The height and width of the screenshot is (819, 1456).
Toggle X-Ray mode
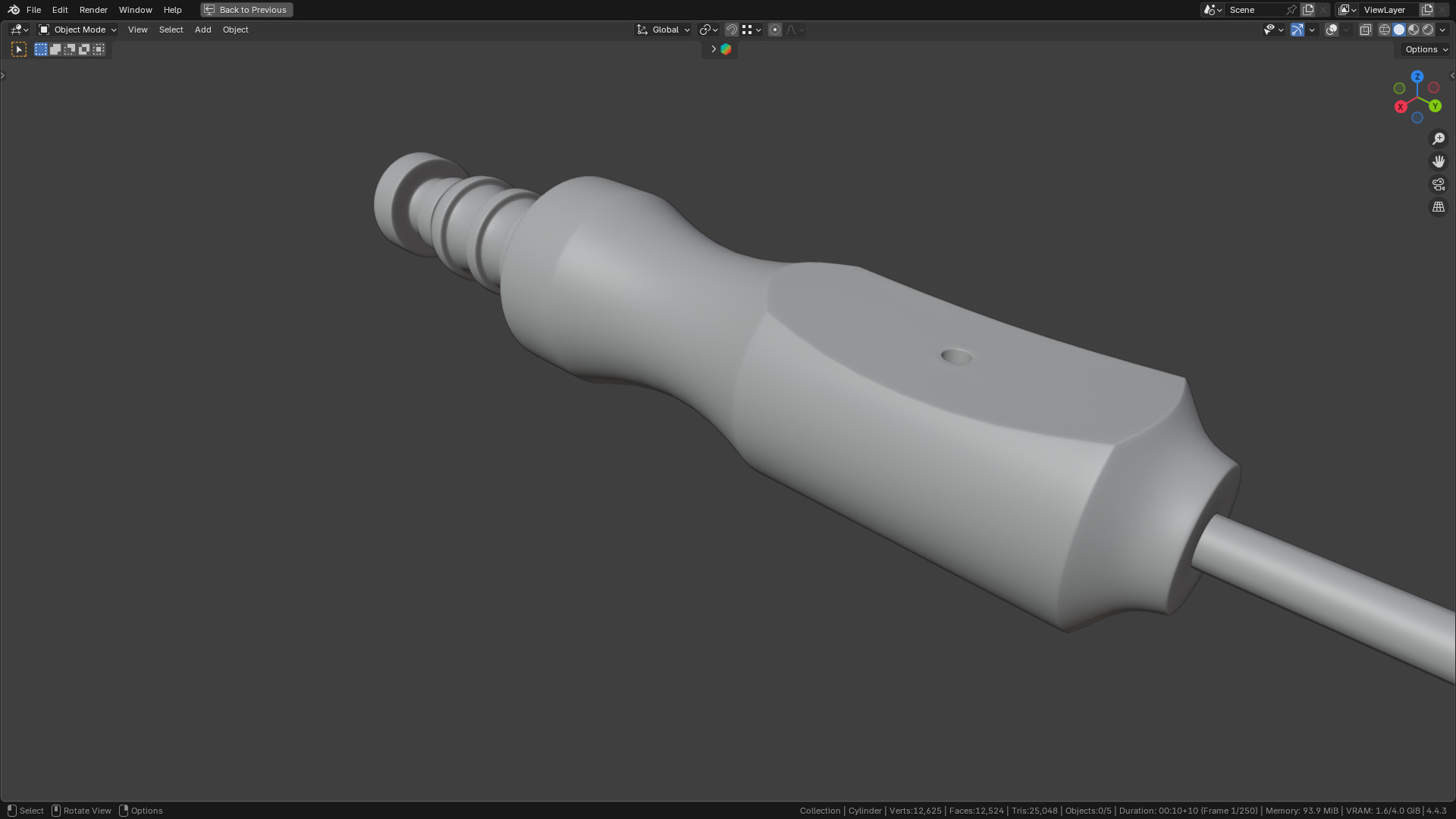point(1365,30)
